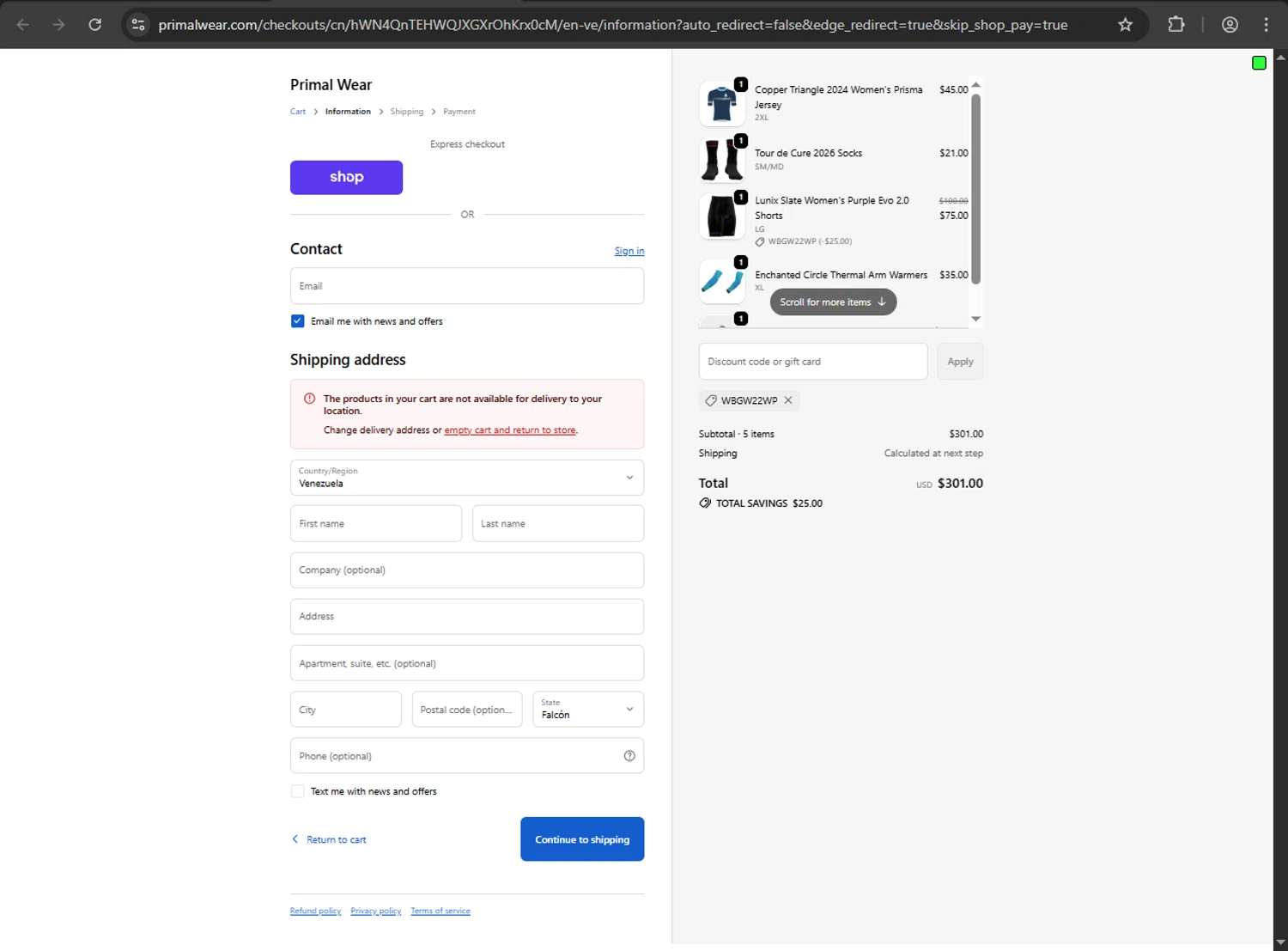Open the Country/Region dropdown showing Venezuela
Screen dimensions: 1288x951
[467, 478]
